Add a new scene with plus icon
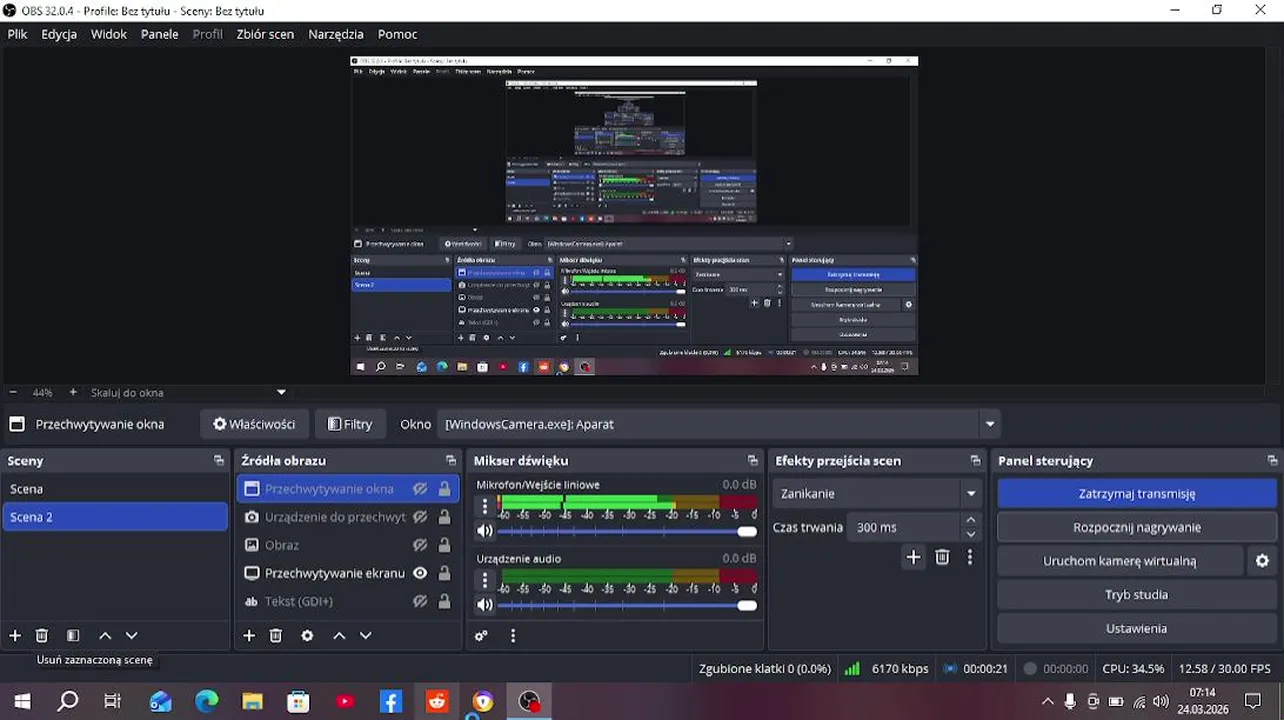1284x720 pixels. point(15,635)
